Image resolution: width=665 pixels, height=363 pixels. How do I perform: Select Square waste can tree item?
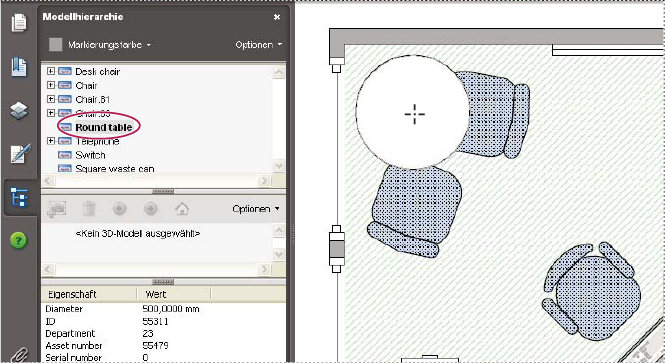[x=115, y=169]
